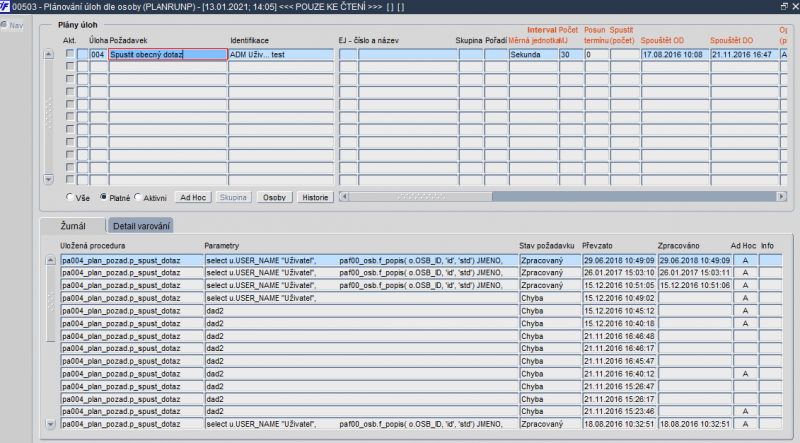Click Stav požadavku 'Zpracovaný' in 29.06.2018 row
Image resolution: width=800 pixels, height=443 pixels.
pos(550,260)
